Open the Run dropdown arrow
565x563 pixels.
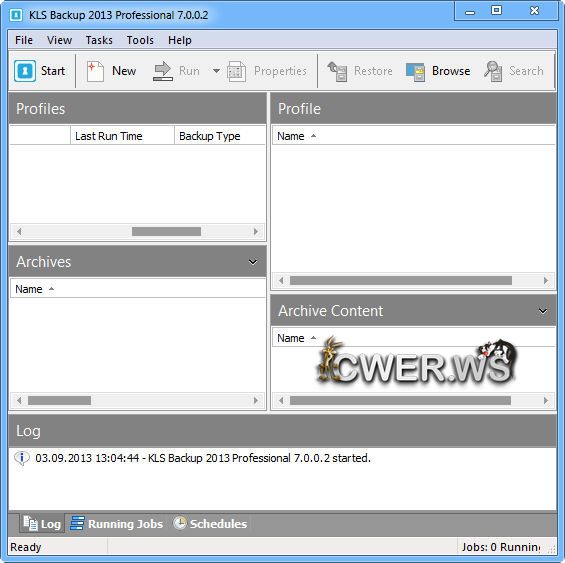(216, 71)
